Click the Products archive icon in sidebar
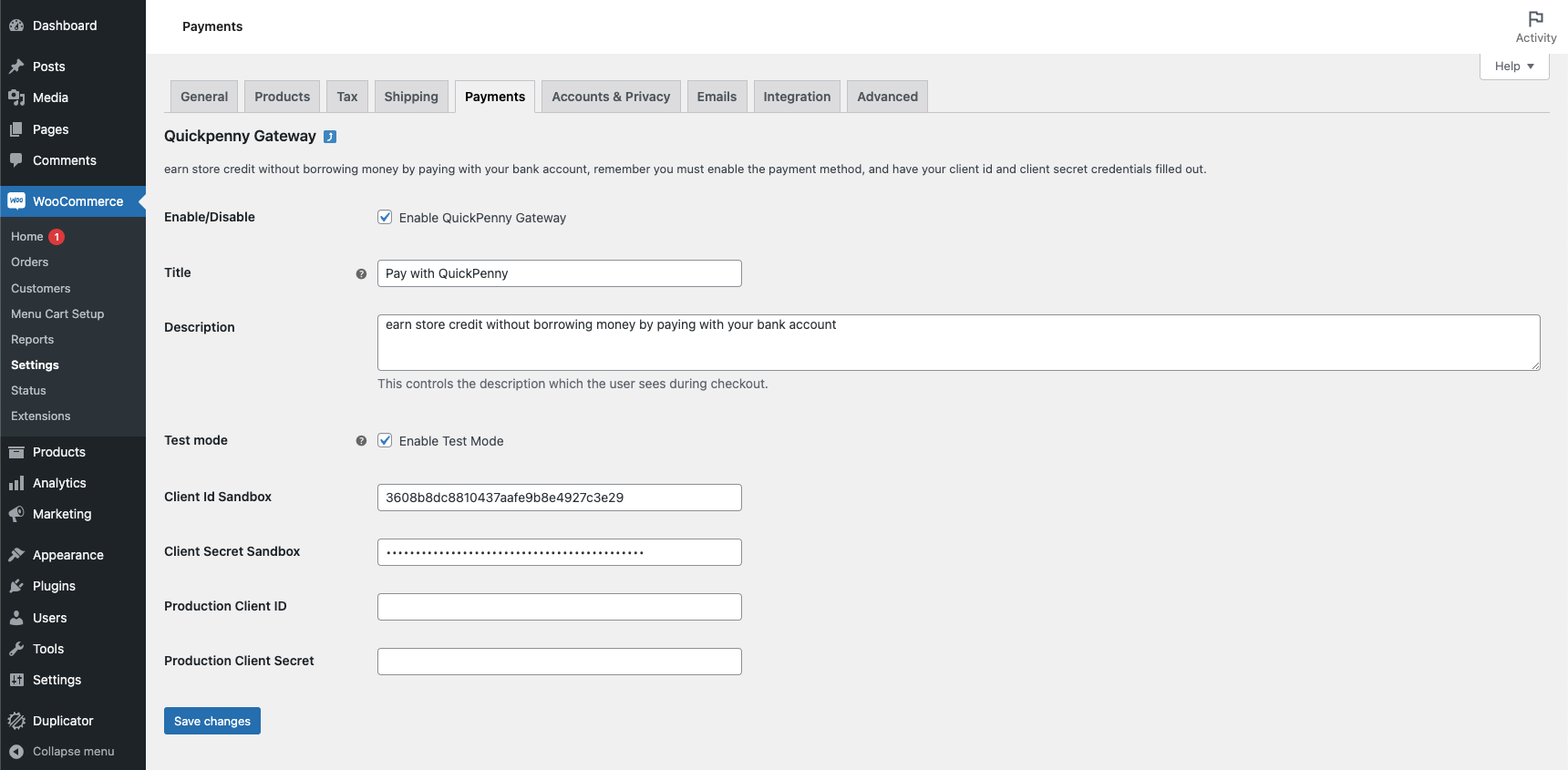Screen dimensions: 1568x770 tap(16, 452)
